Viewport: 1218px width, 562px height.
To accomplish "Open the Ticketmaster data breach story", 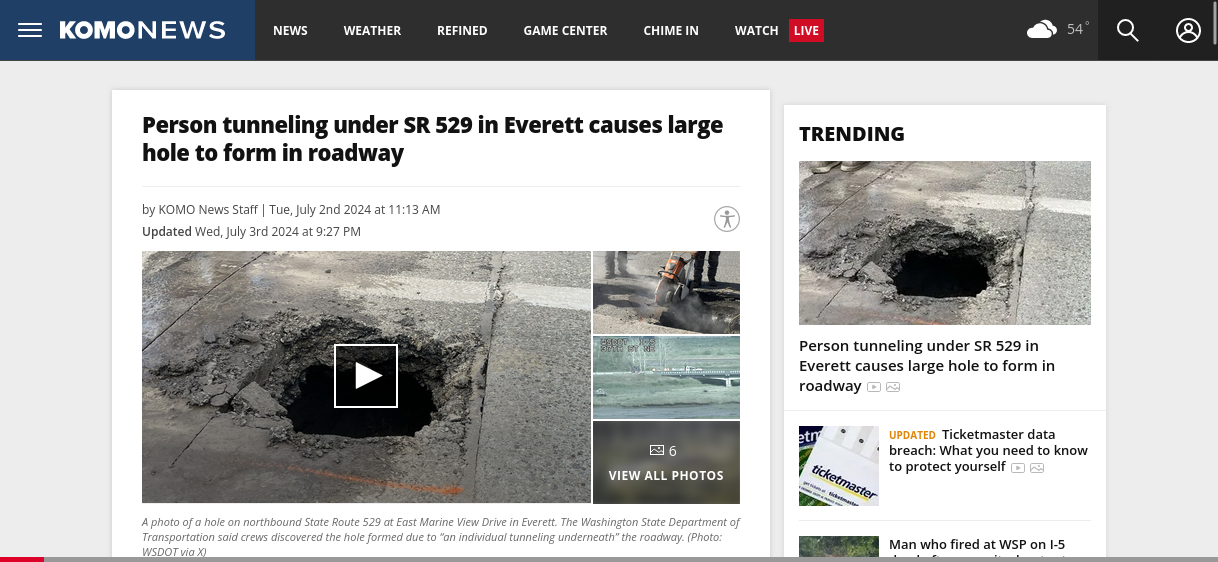I will tap(989, 451).
